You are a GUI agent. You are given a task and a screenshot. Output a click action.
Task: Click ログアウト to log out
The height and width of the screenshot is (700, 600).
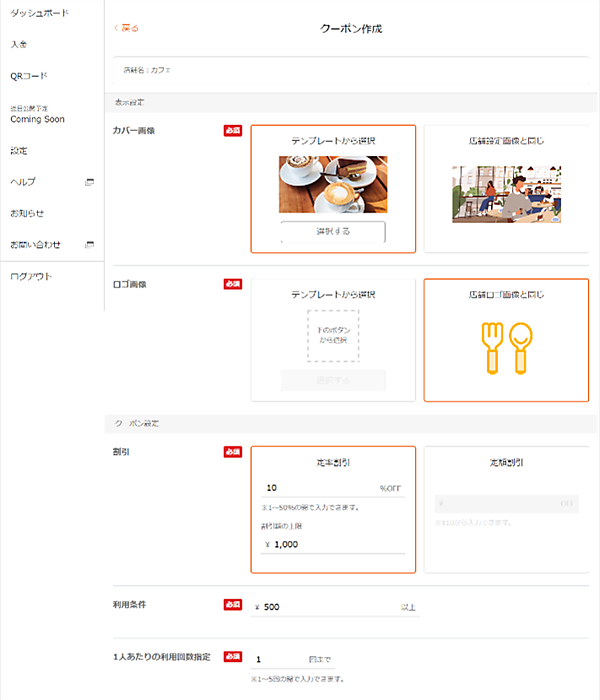click(31, 276)
